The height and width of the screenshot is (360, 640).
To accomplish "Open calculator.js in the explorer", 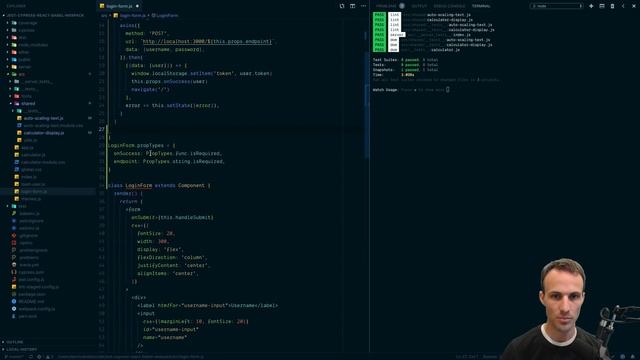I will [x=33, y=155].
